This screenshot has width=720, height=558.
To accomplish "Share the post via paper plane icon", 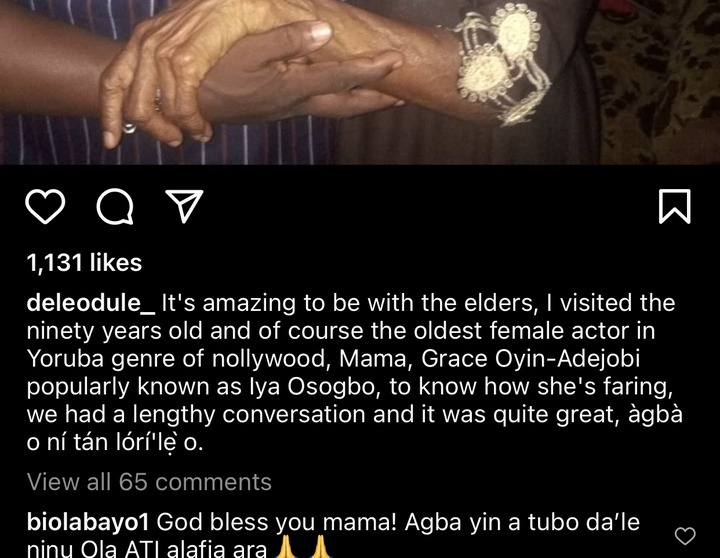I will click(184, 206).
